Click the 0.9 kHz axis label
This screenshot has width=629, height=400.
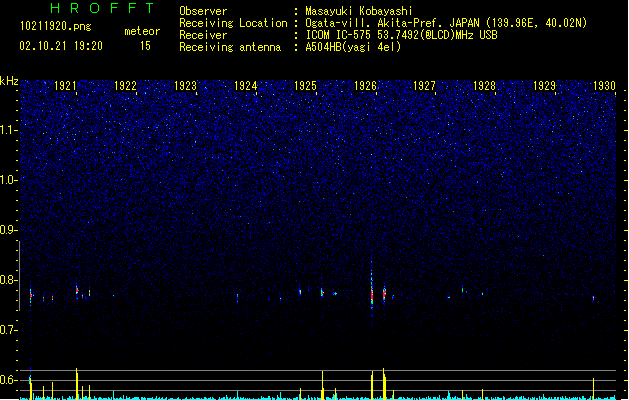[8, 230]
